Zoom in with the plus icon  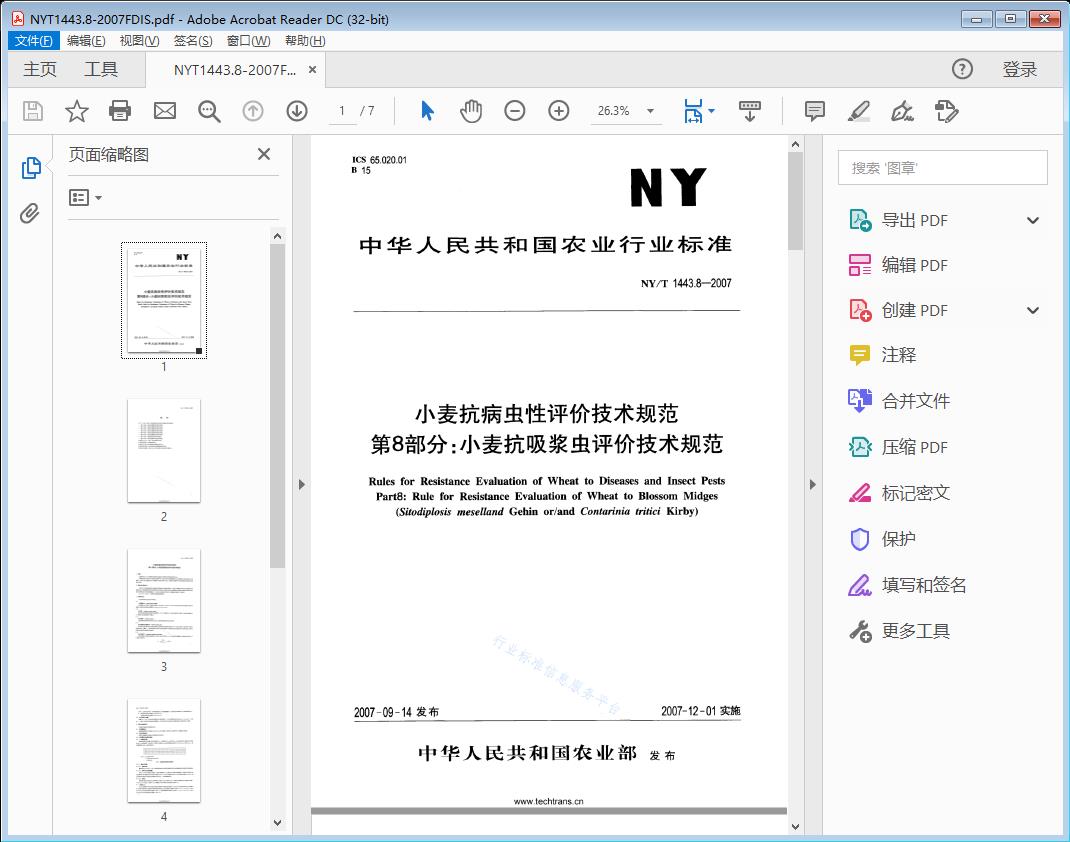pyautogui.click(x=559, y=111)
